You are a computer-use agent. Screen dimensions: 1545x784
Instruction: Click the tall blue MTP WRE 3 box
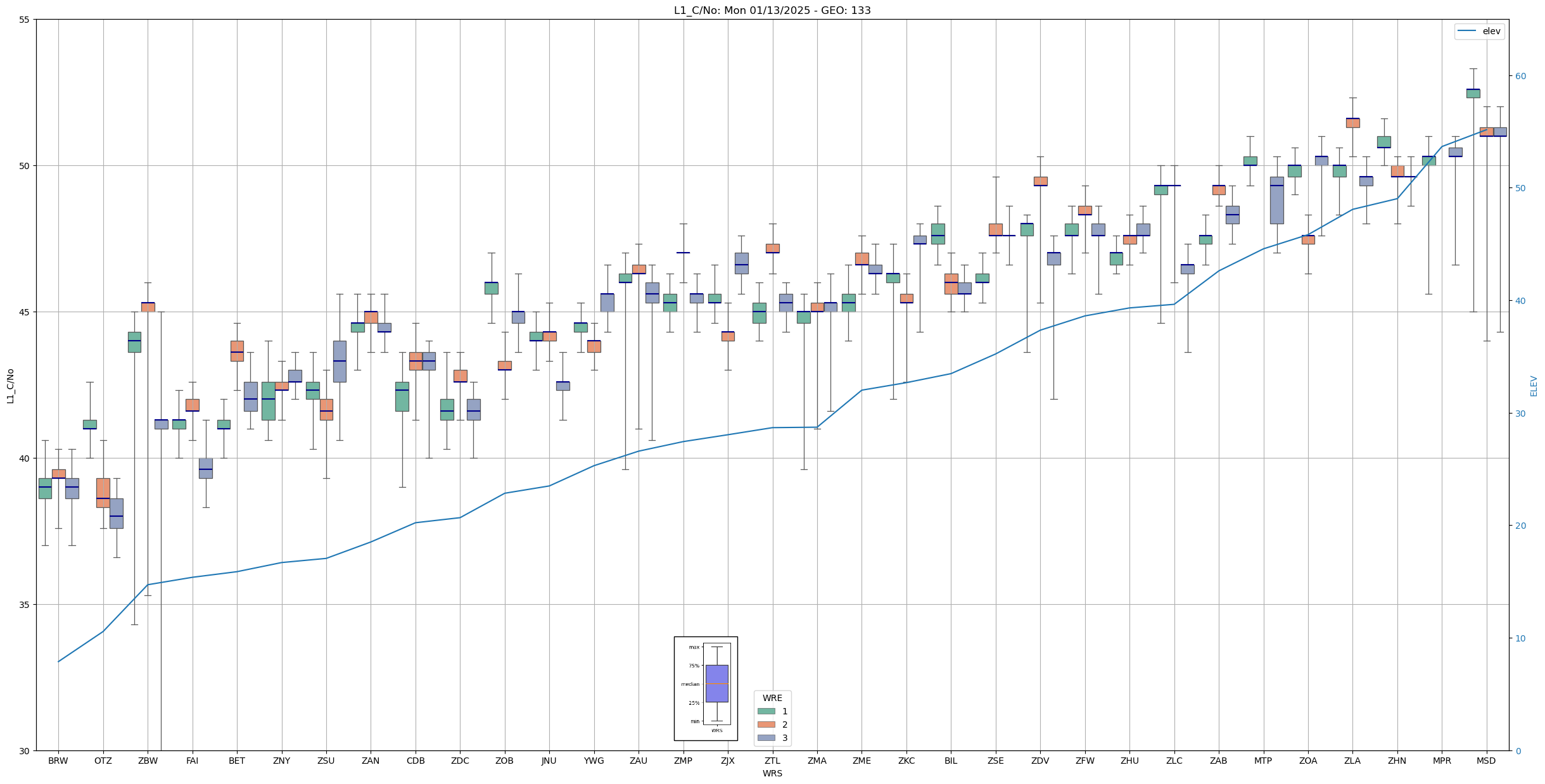pyautogui.click(x=1276, y=200)
